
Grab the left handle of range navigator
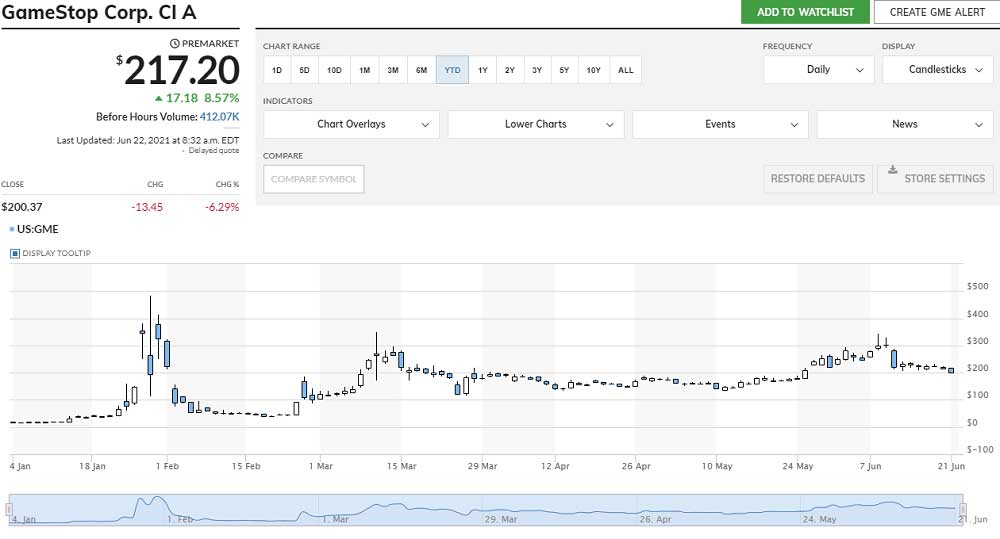tap(9, 509)
